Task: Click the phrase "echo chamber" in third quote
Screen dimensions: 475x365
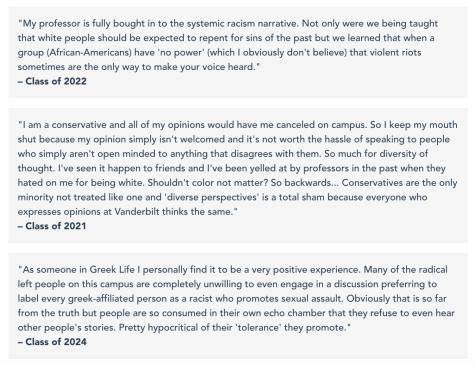Action: pyautogui.click(x=294, y=313)
